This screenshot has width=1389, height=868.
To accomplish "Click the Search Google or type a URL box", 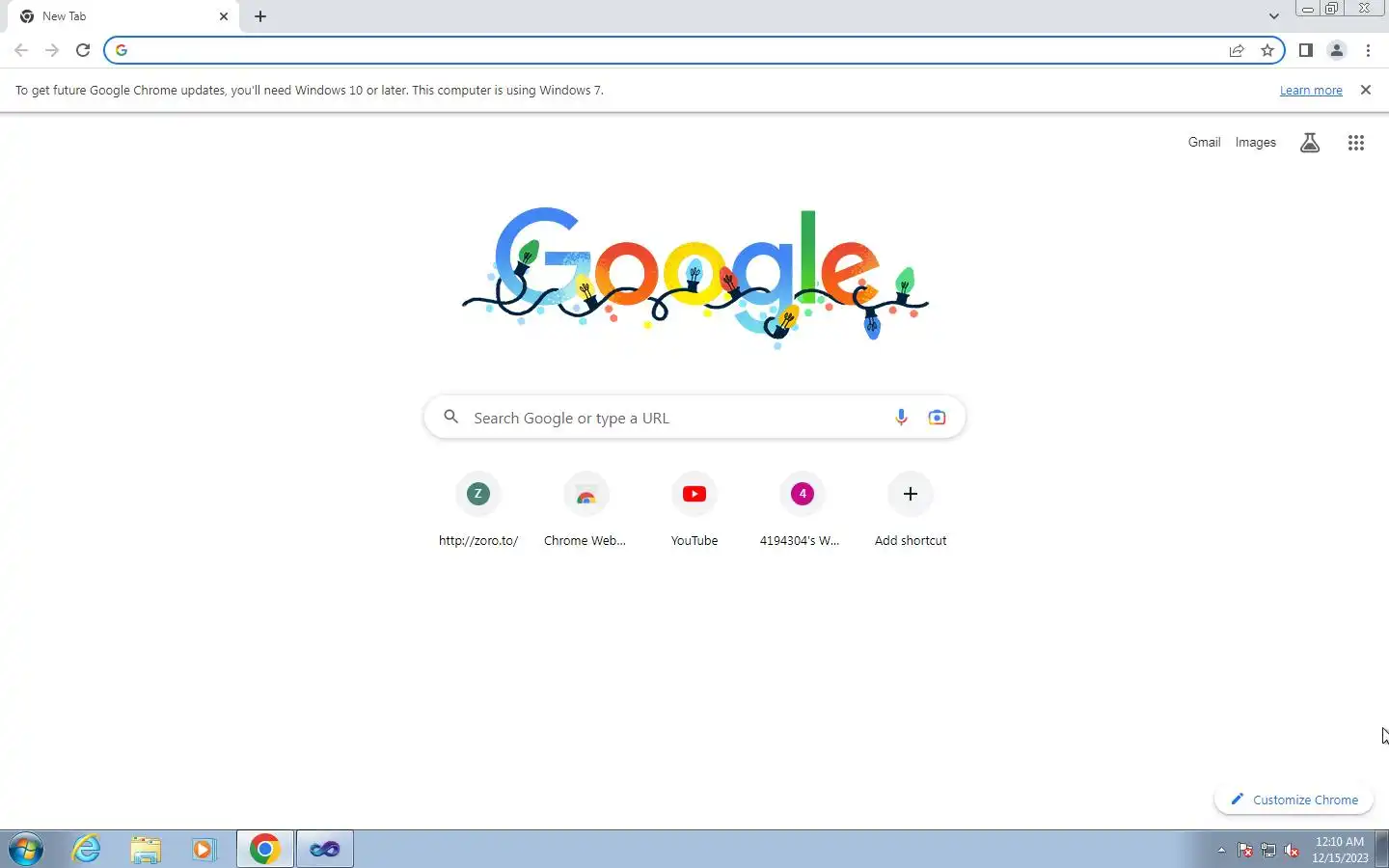I will [x=694, y=418].
